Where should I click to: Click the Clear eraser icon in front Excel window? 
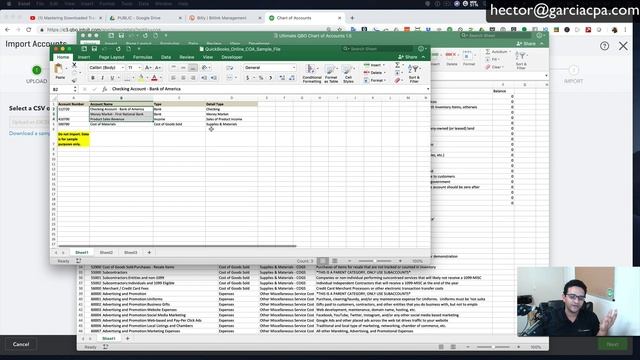(397, 80)
